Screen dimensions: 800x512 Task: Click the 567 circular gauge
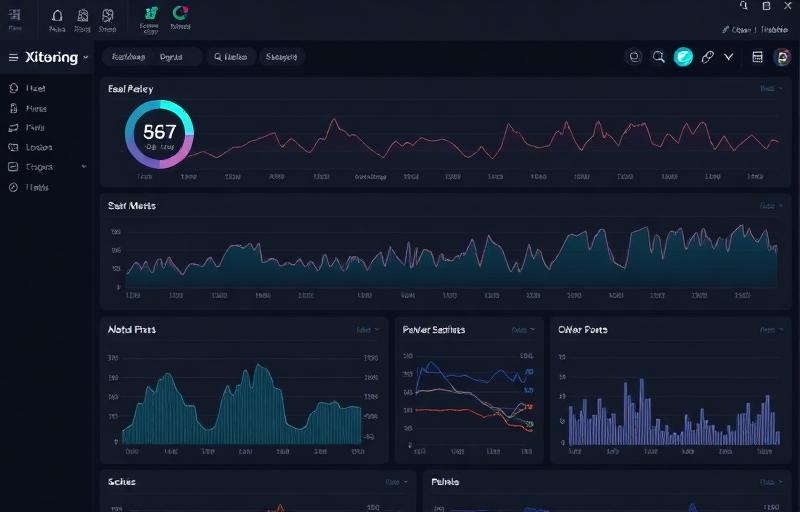(159, 134)
